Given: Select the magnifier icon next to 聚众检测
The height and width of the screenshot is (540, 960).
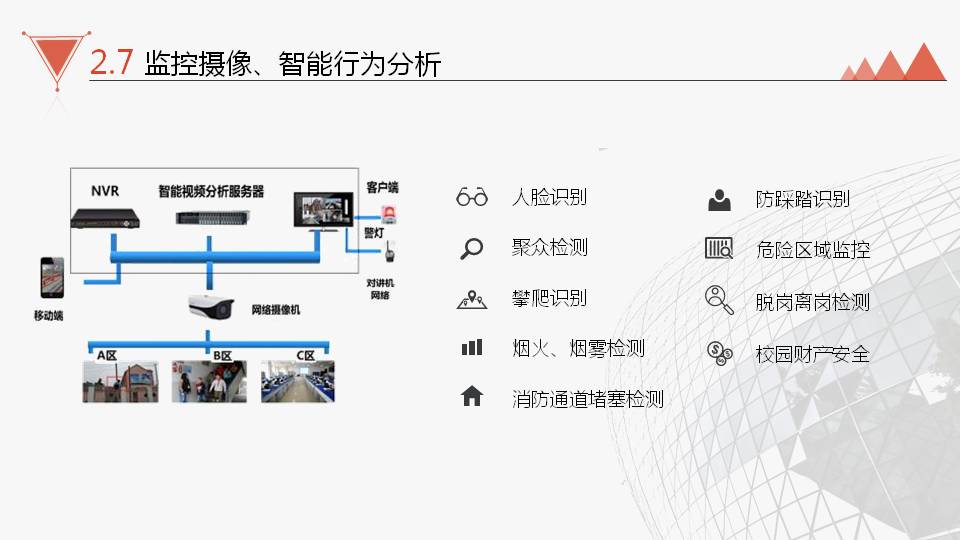Looking at the screenshot, I should click(471, 248).
